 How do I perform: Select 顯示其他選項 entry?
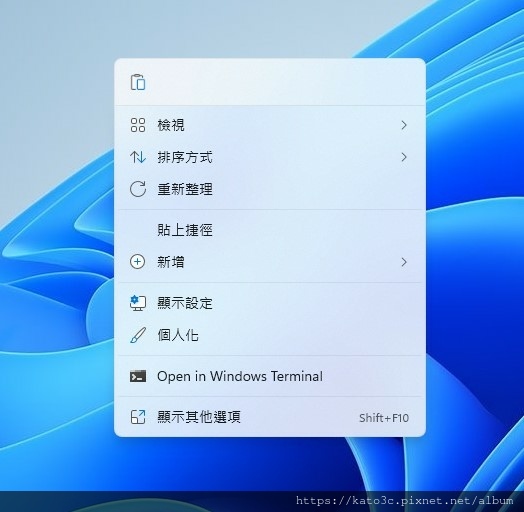pos(270,417)
